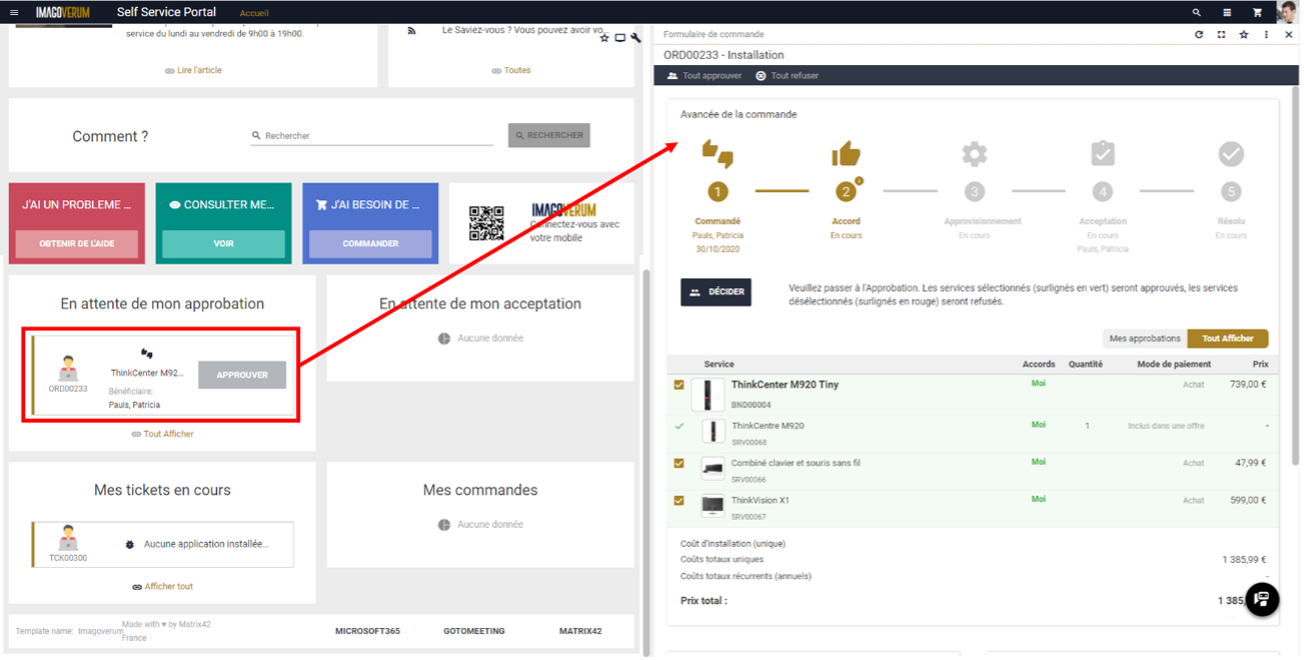Click GOTOMEETING footer link
Screen dimensions: 1304x660
[x=474, y=631]
